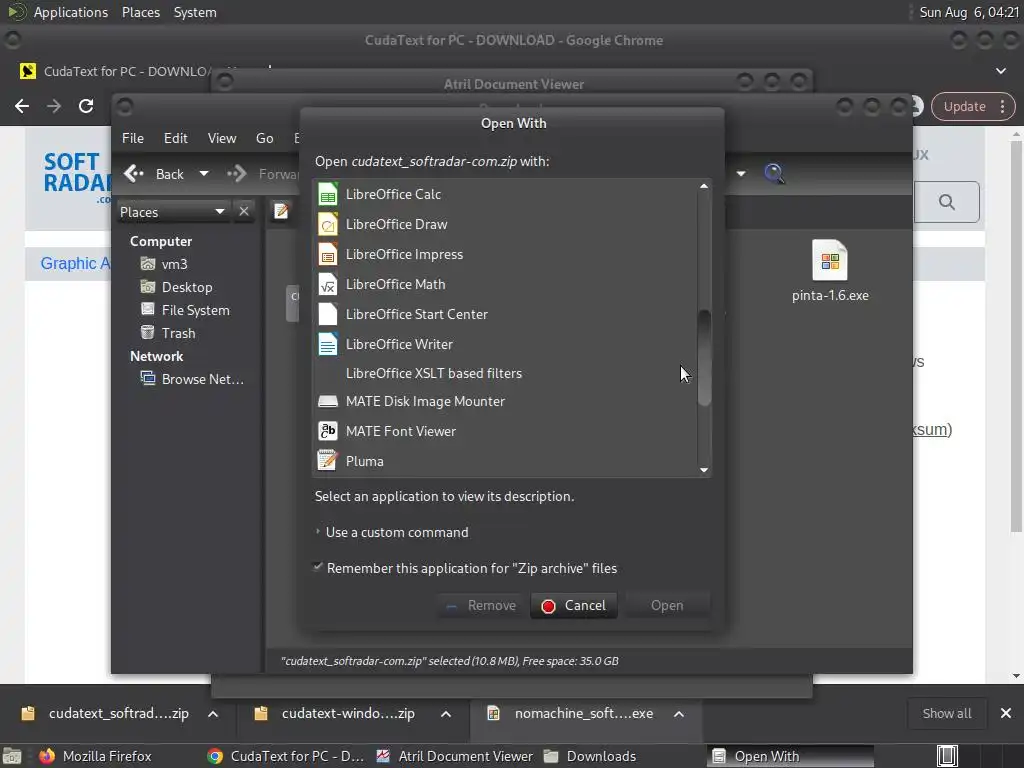Viewport: 1024px width, 768px height.
Task: Pick the MATE Disk Image Mounter icon
Action: tap(328, 401)
